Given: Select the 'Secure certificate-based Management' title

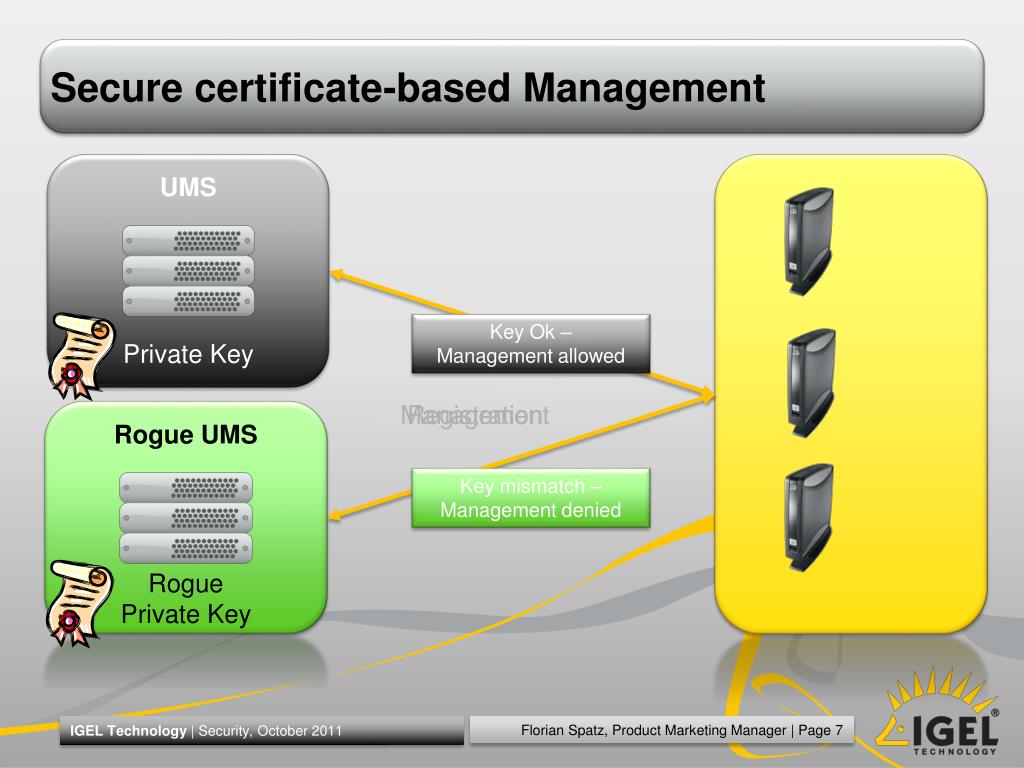Looking at the screenshot, I should pyautogui.click(x=408, y=88).
